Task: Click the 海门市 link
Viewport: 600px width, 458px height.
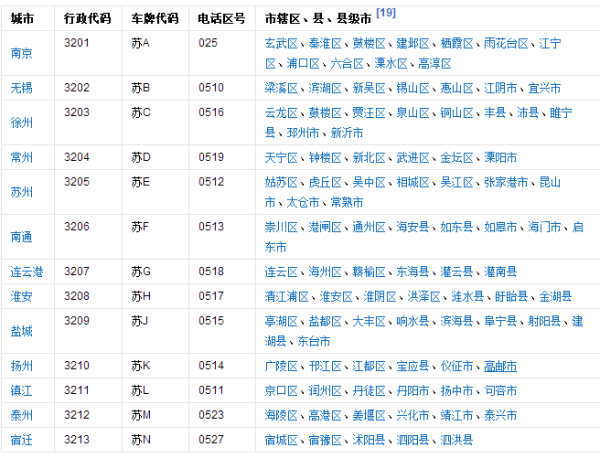Action: point(545,227)
